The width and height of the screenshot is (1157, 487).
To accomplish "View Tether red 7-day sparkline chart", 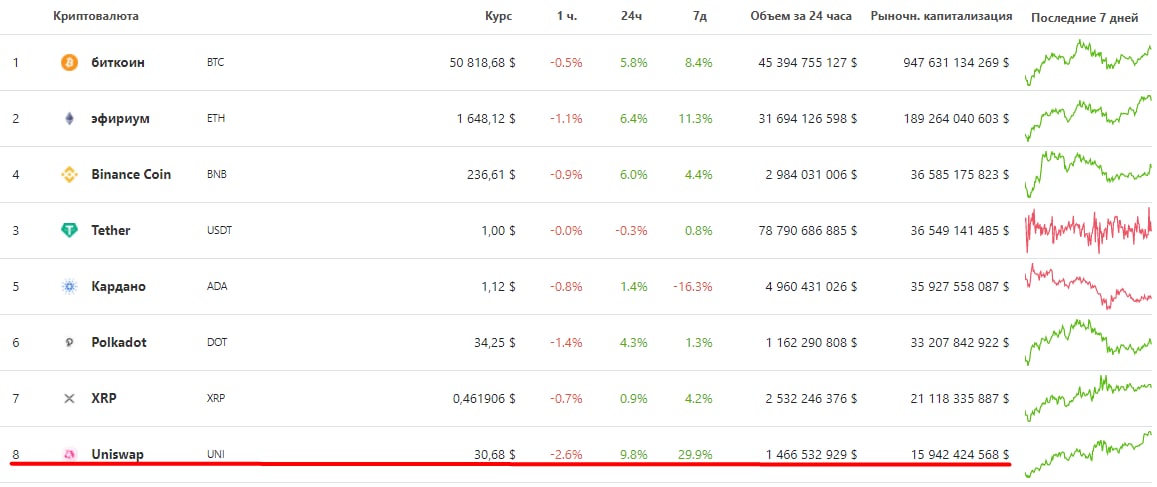I will (x=1088, y=230).
